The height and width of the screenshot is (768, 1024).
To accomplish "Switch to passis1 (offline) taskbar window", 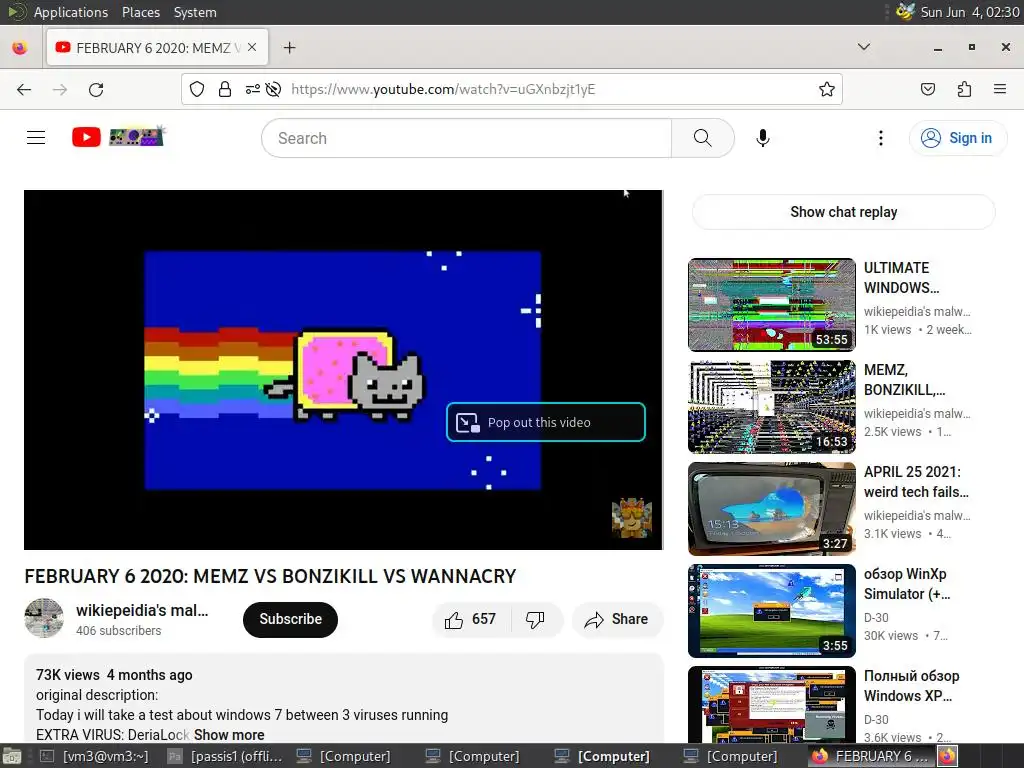I will (x=225, y=756).
